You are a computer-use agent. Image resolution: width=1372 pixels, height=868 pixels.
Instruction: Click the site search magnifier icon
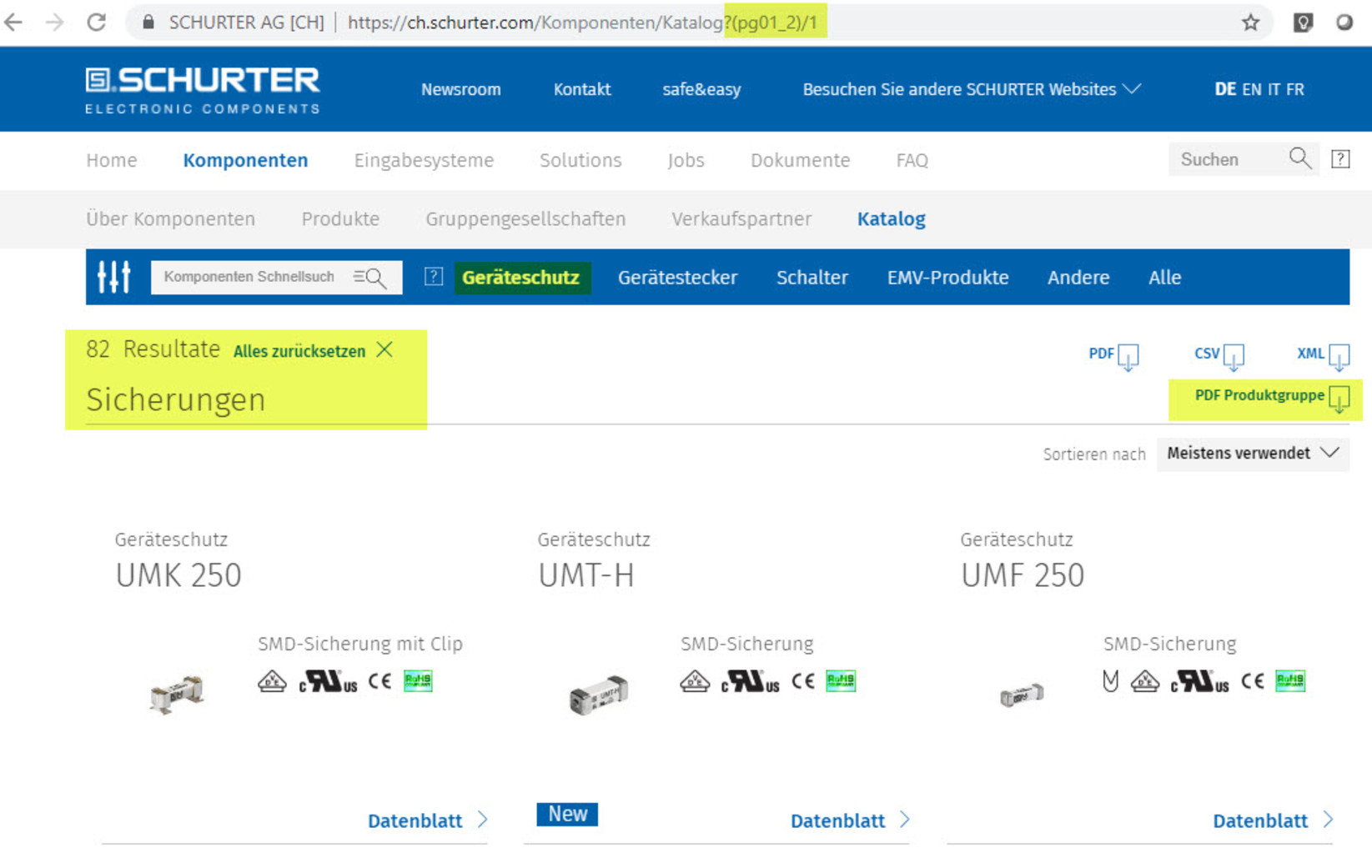pyautogui.click(x=1299, y=158)
